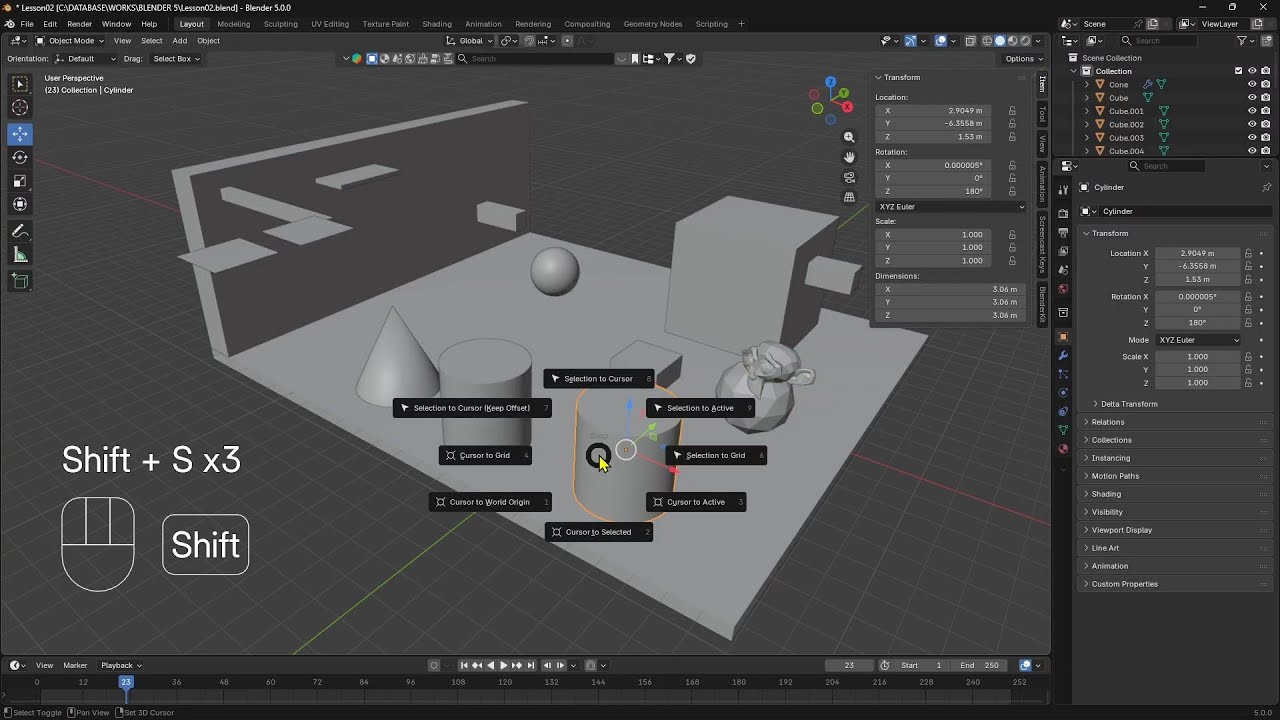The width and height of the screenshot is (1280, 720).
Task: Click the Blender logo menu icon
Action: pyautogui.click(x=10, y=24)
